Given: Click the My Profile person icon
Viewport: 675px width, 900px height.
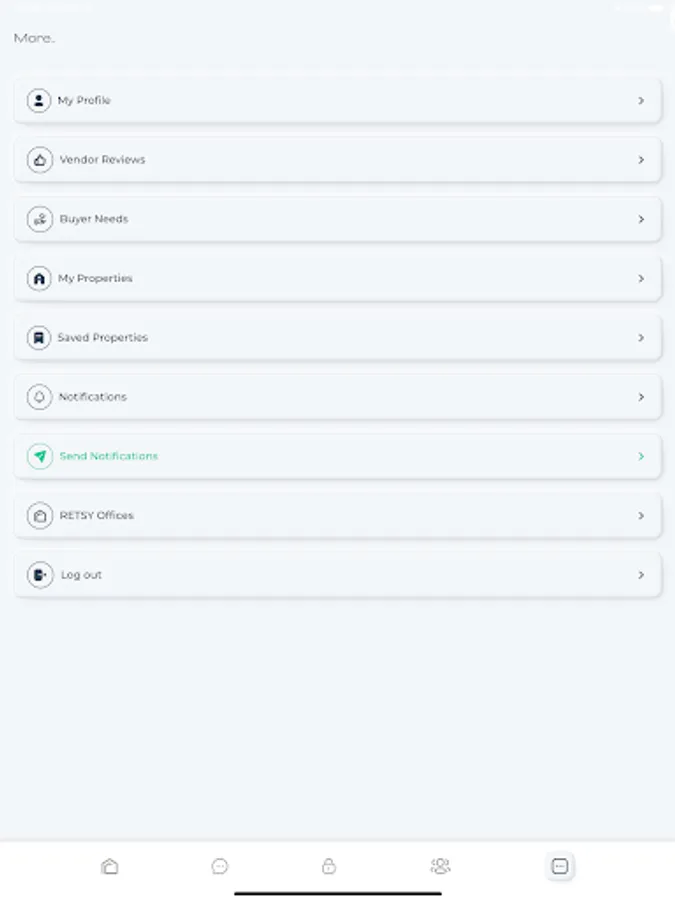Looking at the screenshot, I should click(39, 101).
